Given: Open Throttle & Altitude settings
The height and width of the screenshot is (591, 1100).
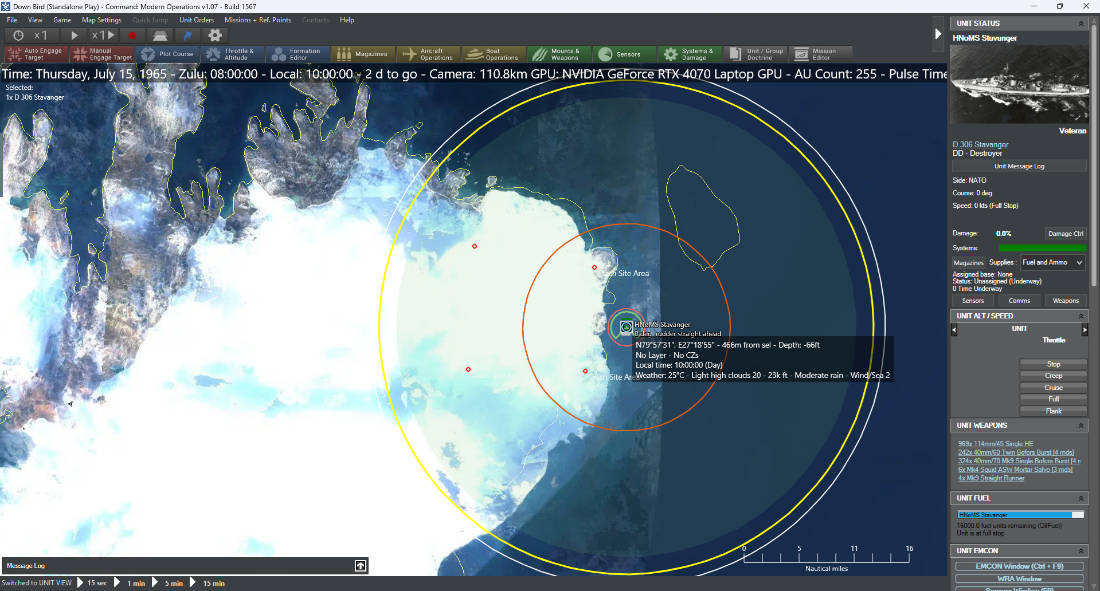Looking at the screenshot, I should click(x=232, y=54).
